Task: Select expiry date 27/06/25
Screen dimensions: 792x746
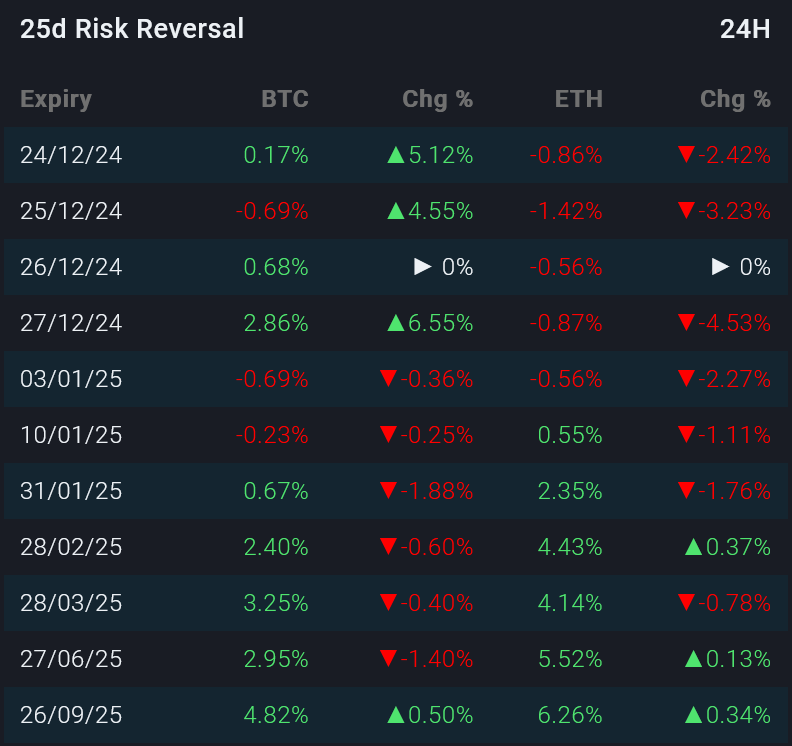Action: point(71,660)
